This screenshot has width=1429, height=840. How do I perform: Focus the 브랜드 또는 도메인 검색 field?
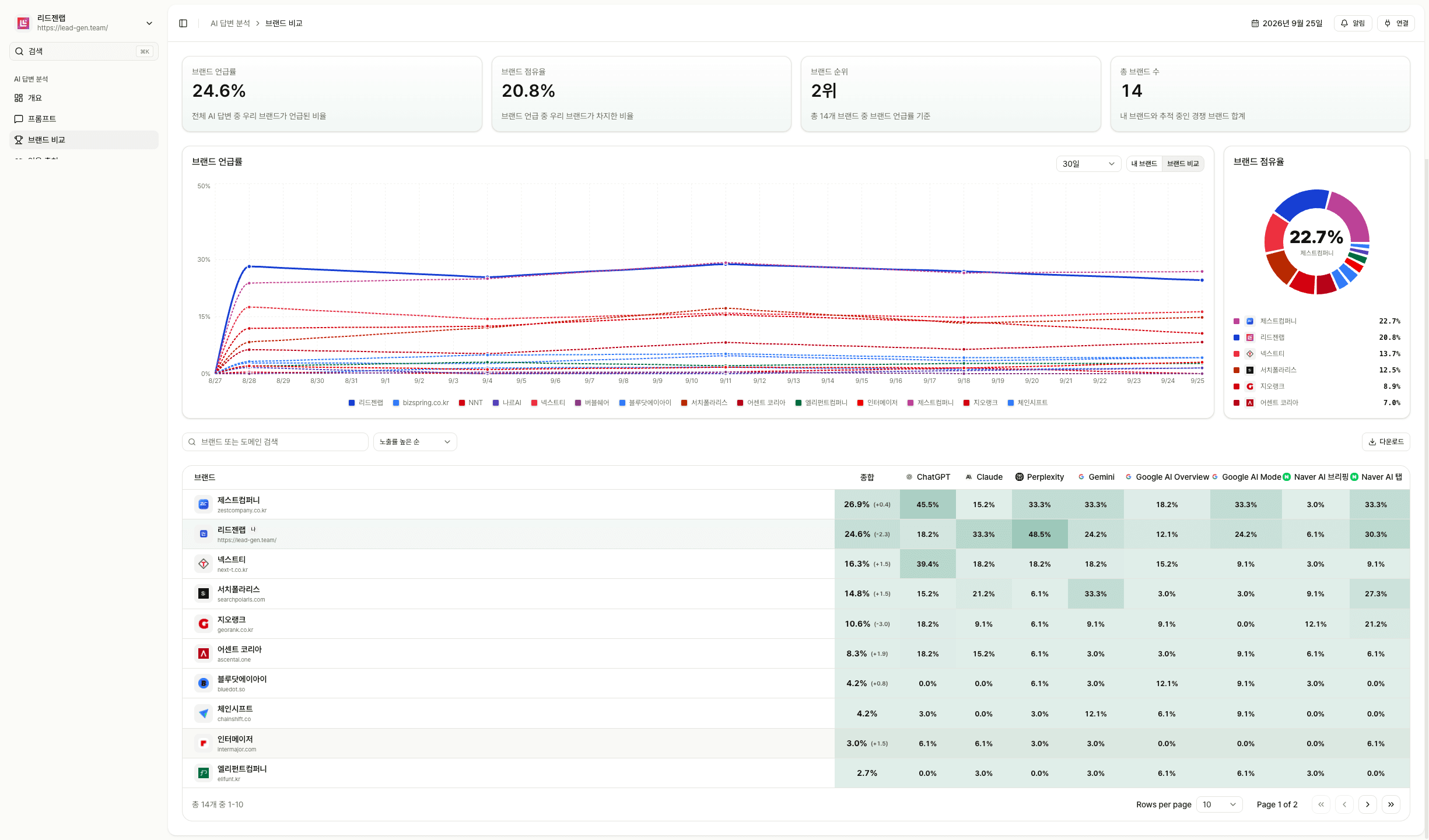tap(275, 442)
